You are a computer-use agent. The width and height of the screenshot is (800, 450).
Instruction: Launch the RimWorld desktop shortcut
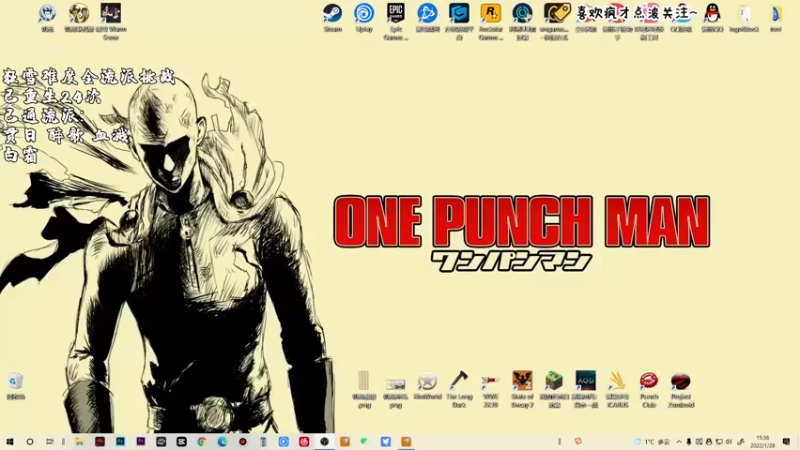428,385
